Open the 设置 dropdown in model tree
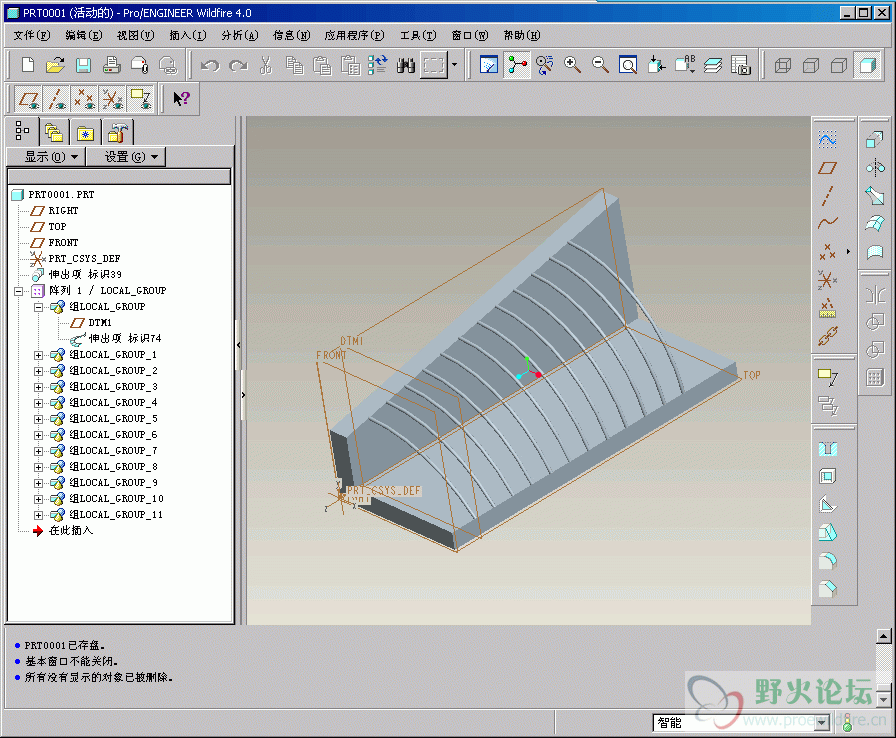 126,157
